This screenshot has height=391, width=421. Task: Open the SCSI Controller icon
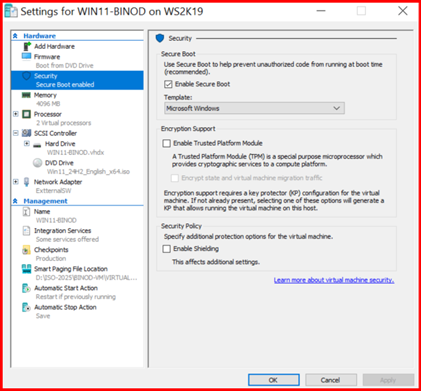click(26, 133)
